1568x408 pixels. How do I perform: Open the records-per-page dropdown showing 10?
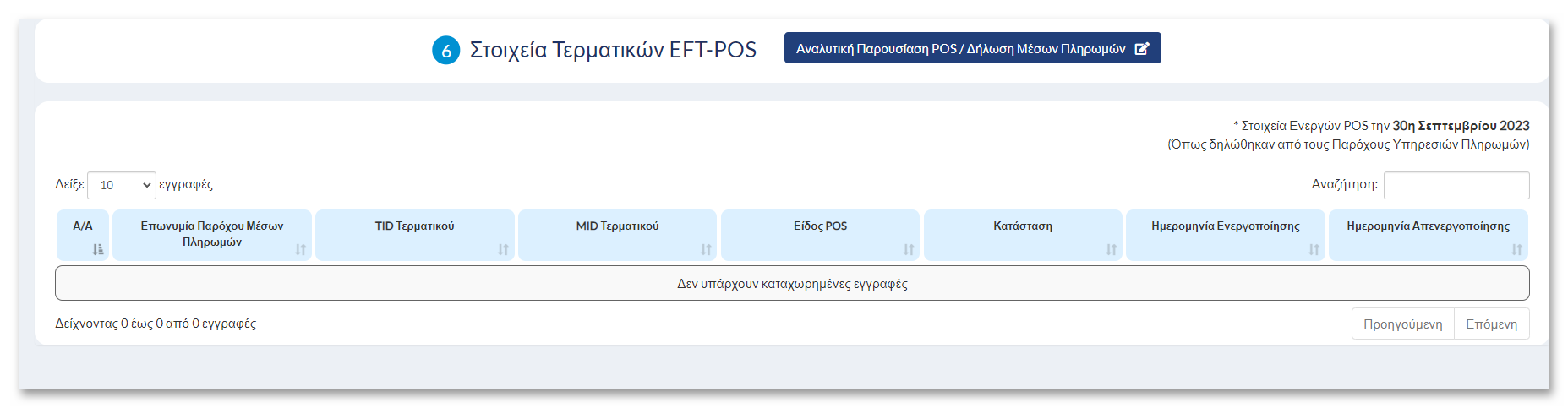coord(122,185)
